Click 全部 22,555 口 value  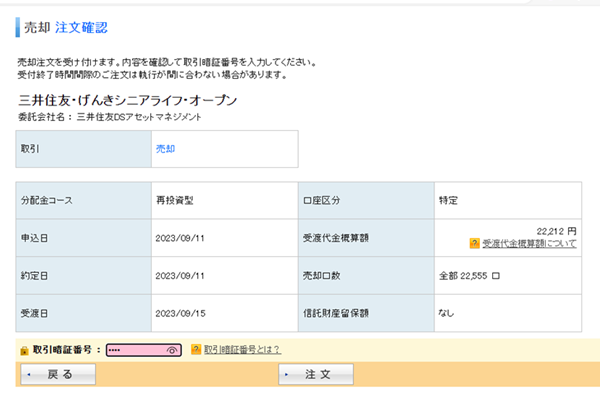click(469, 276)
